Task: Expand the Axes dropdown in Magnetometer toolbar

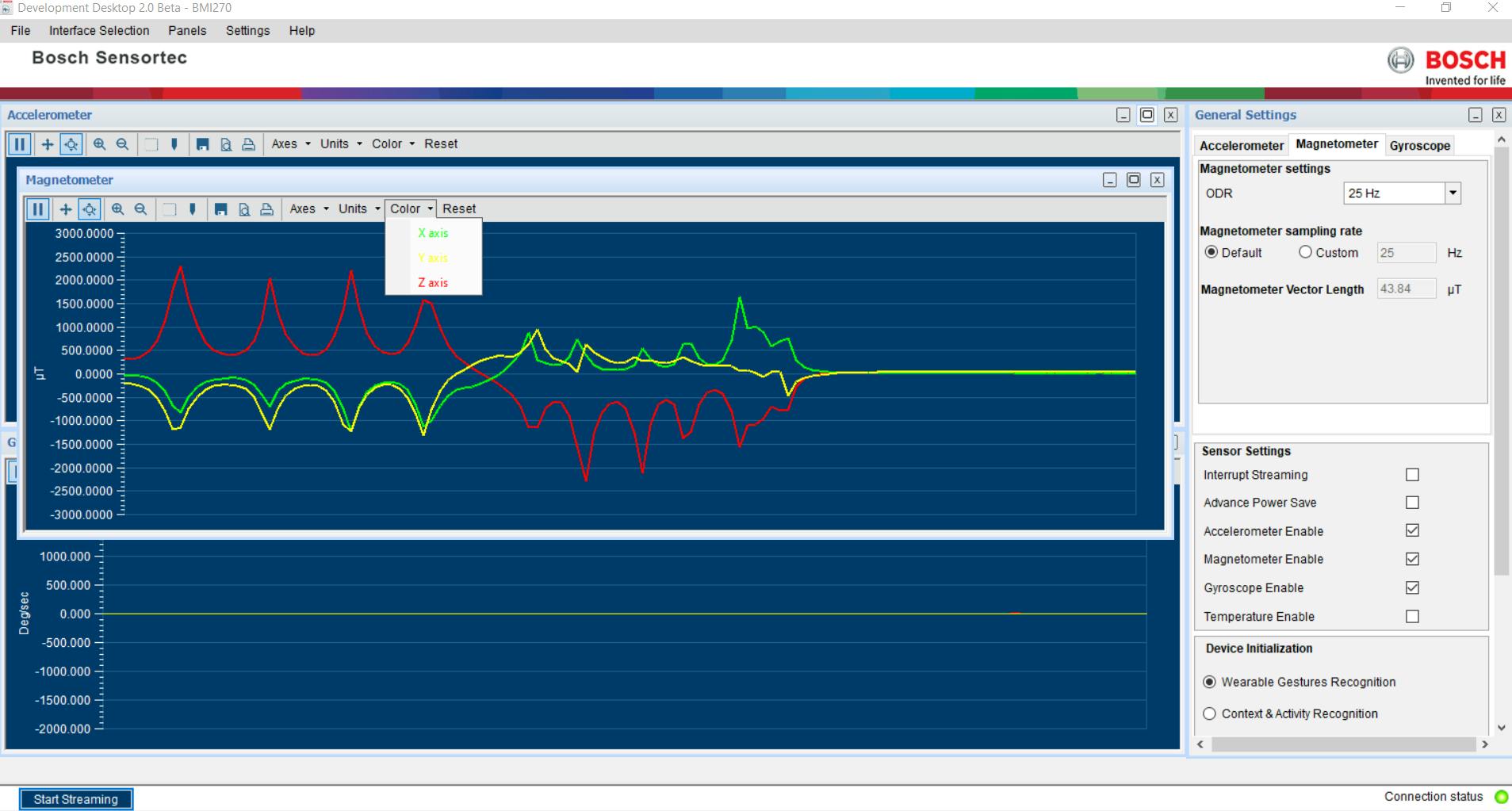Action: tap(309, 209)
